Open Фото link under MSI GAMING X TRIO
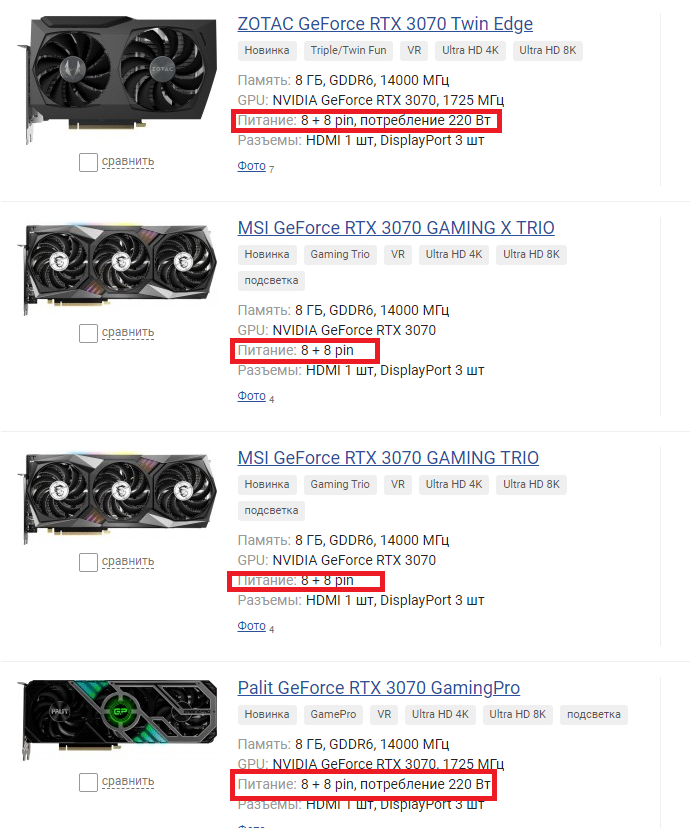690x828 pixels. (251, 396)
